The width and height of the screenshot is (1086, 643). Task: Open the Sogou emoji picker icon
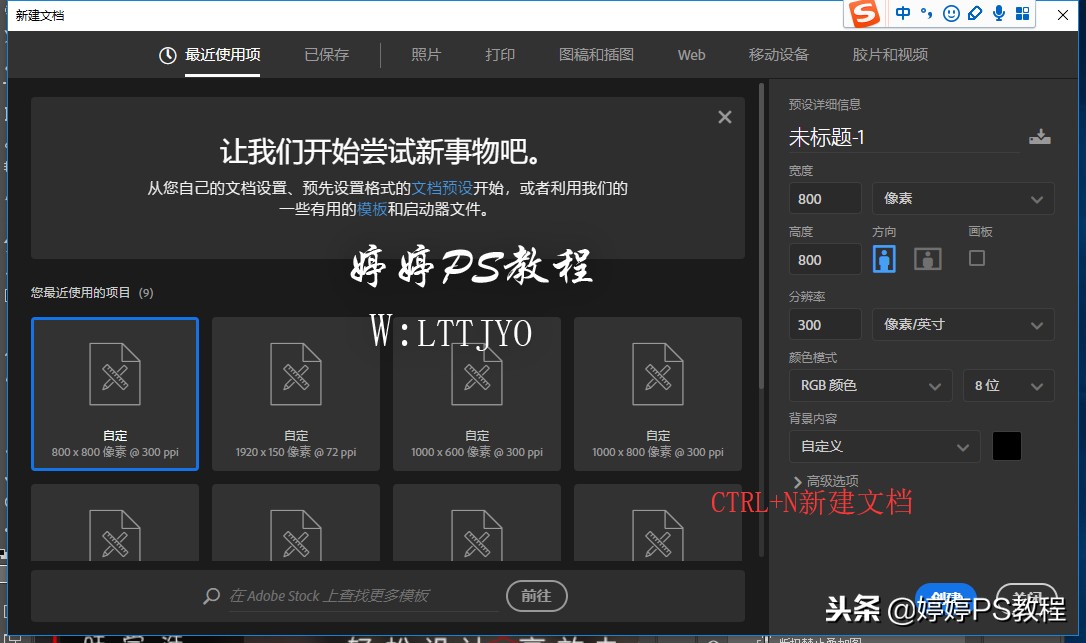pyautogui.click(x=950, y=13)
